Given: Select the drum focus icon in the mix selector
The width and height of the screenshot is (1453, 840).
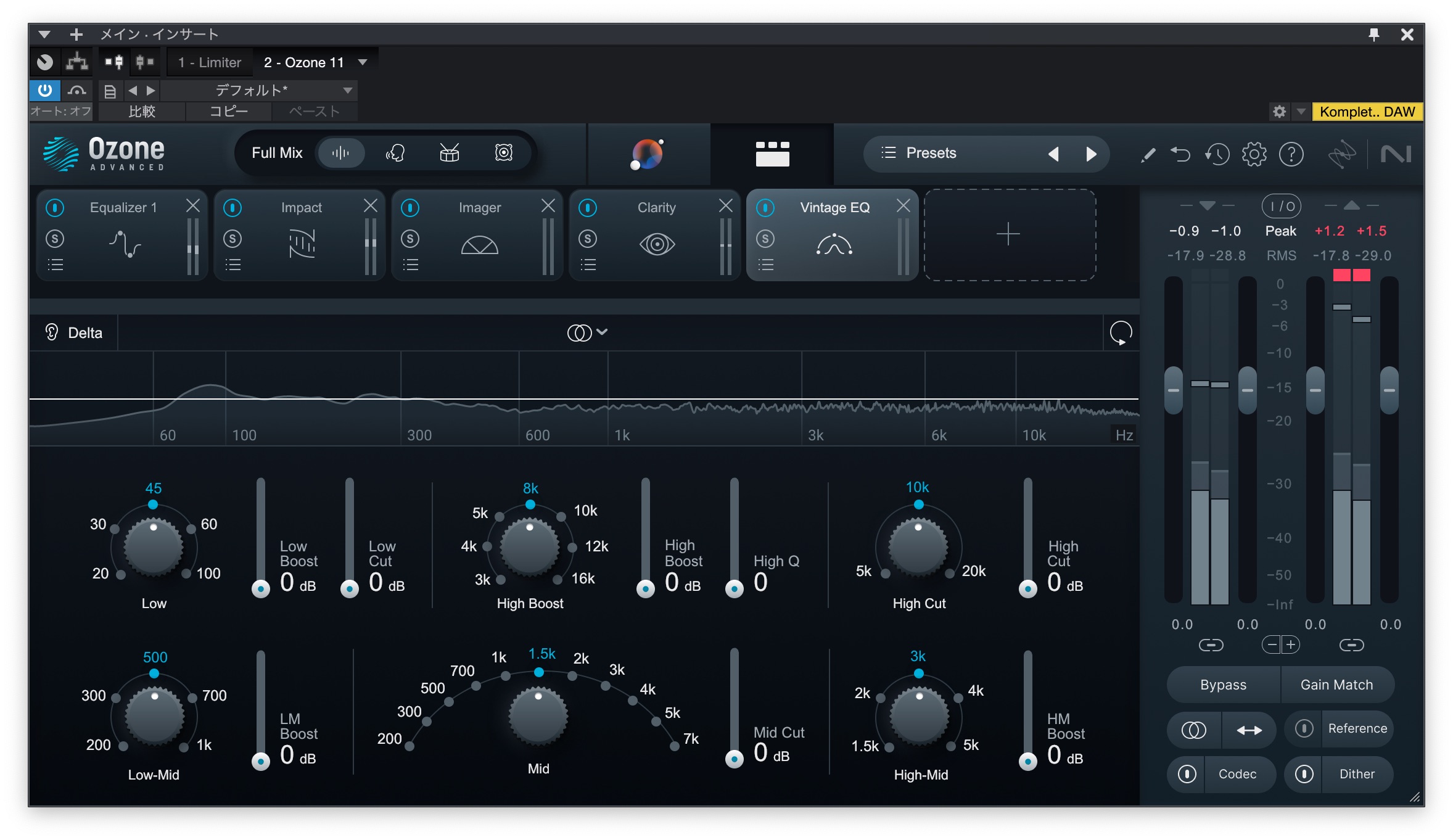Looking at the screenshot, I should coord(450,152).
